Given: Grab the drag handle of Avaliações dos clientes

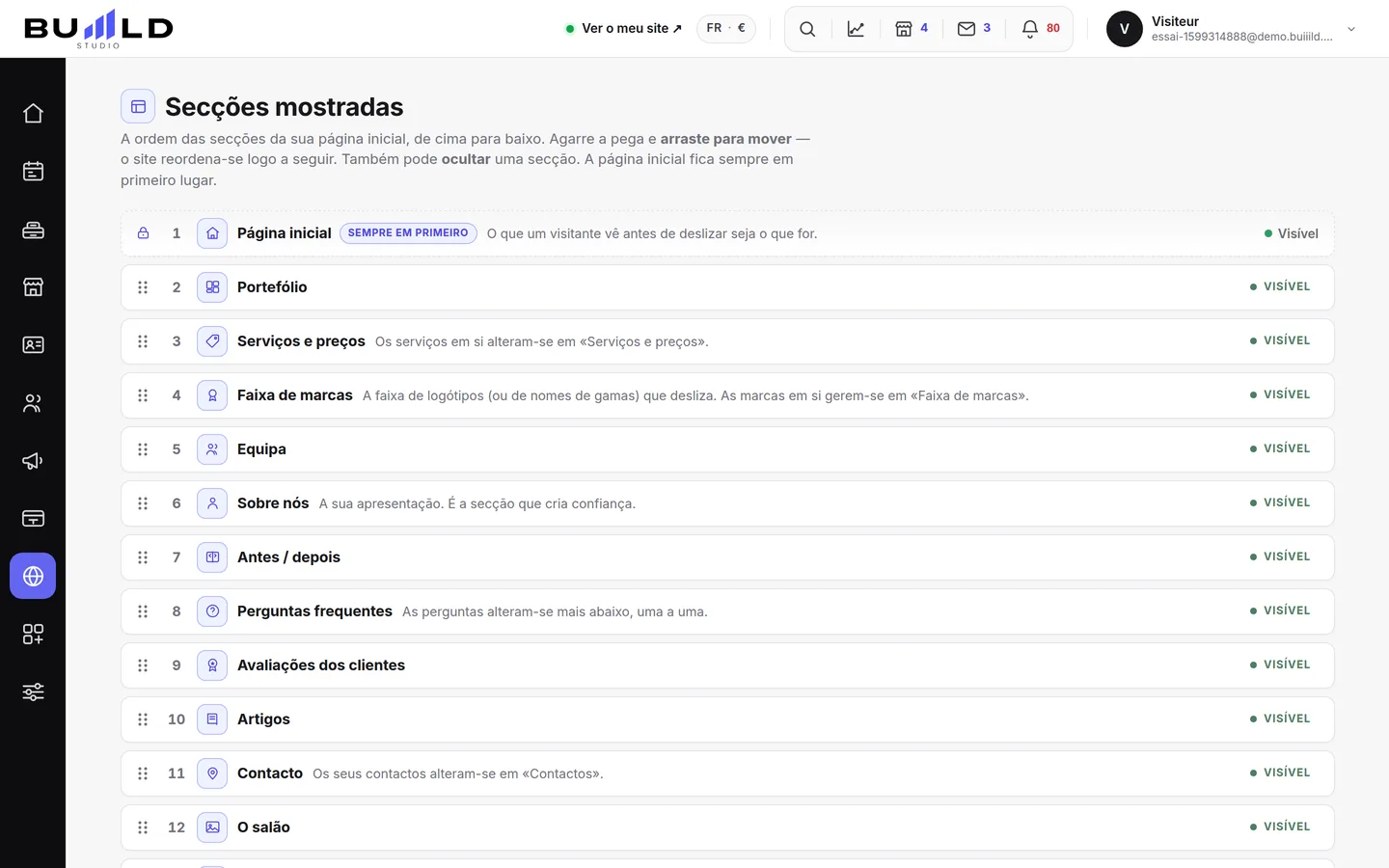Looking at the screenshot, I should point(143,665).
